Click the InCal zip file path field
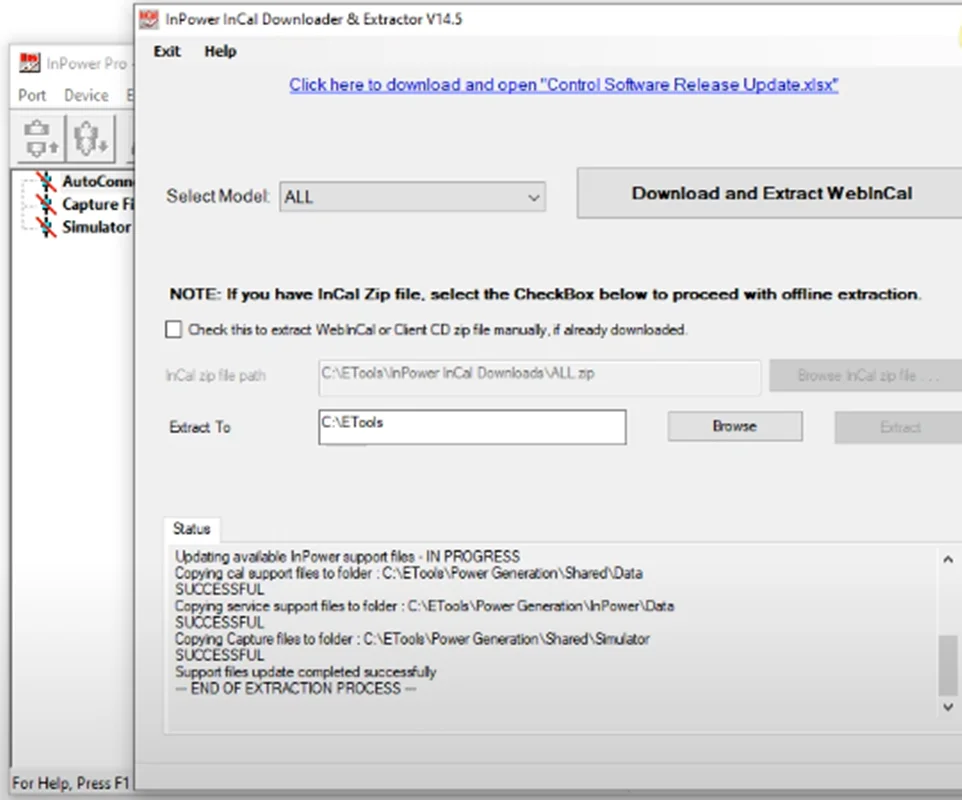The width and height of the screenshot is (962, 800). pos(540,378)
